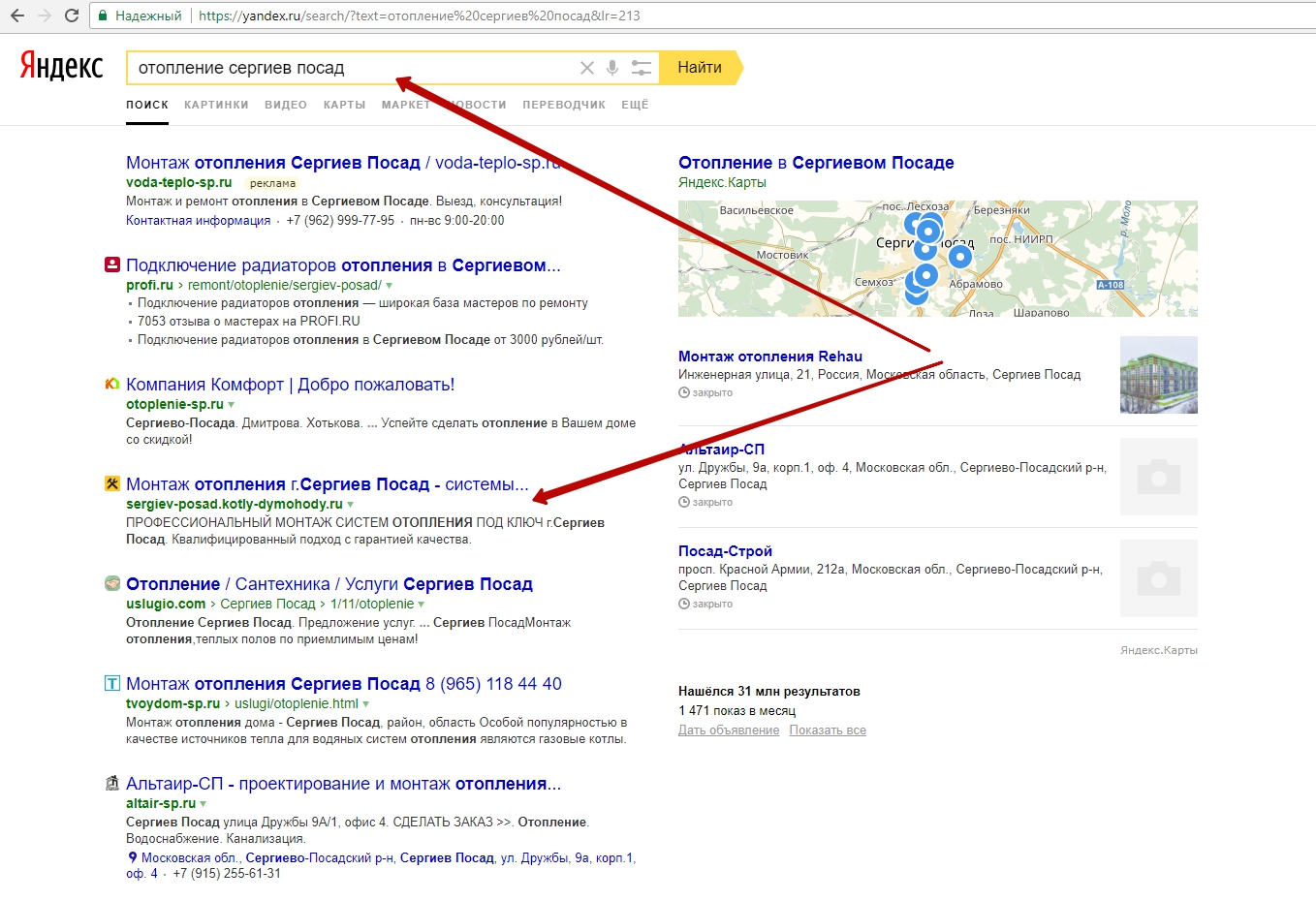Click the tvoydom-sp.ru favicon
Screen dimensions: 1316x901
pos(112,683)
